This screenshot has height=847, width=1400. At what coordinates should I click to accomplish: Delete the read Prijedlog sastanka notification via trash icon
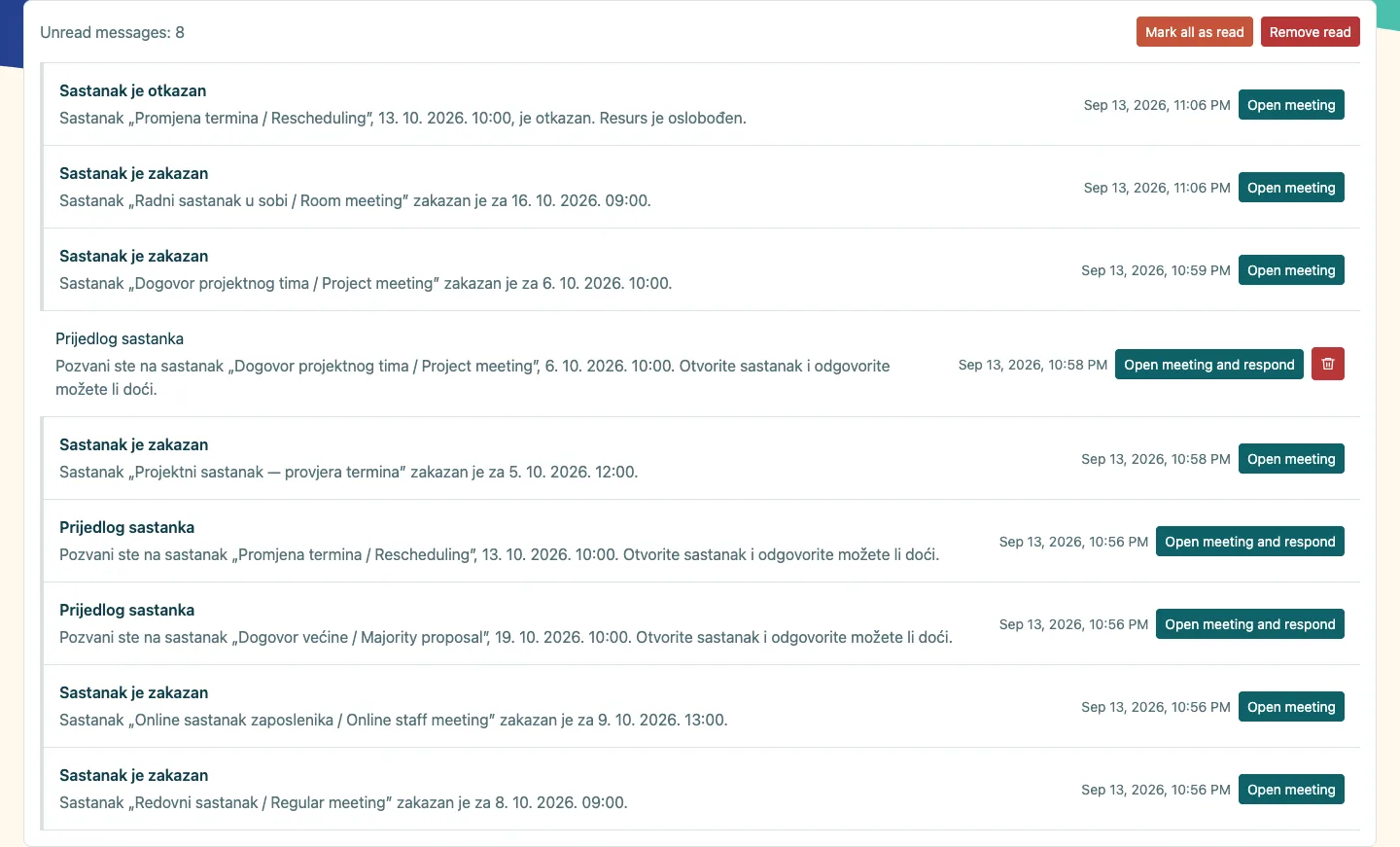point(1327,364)
